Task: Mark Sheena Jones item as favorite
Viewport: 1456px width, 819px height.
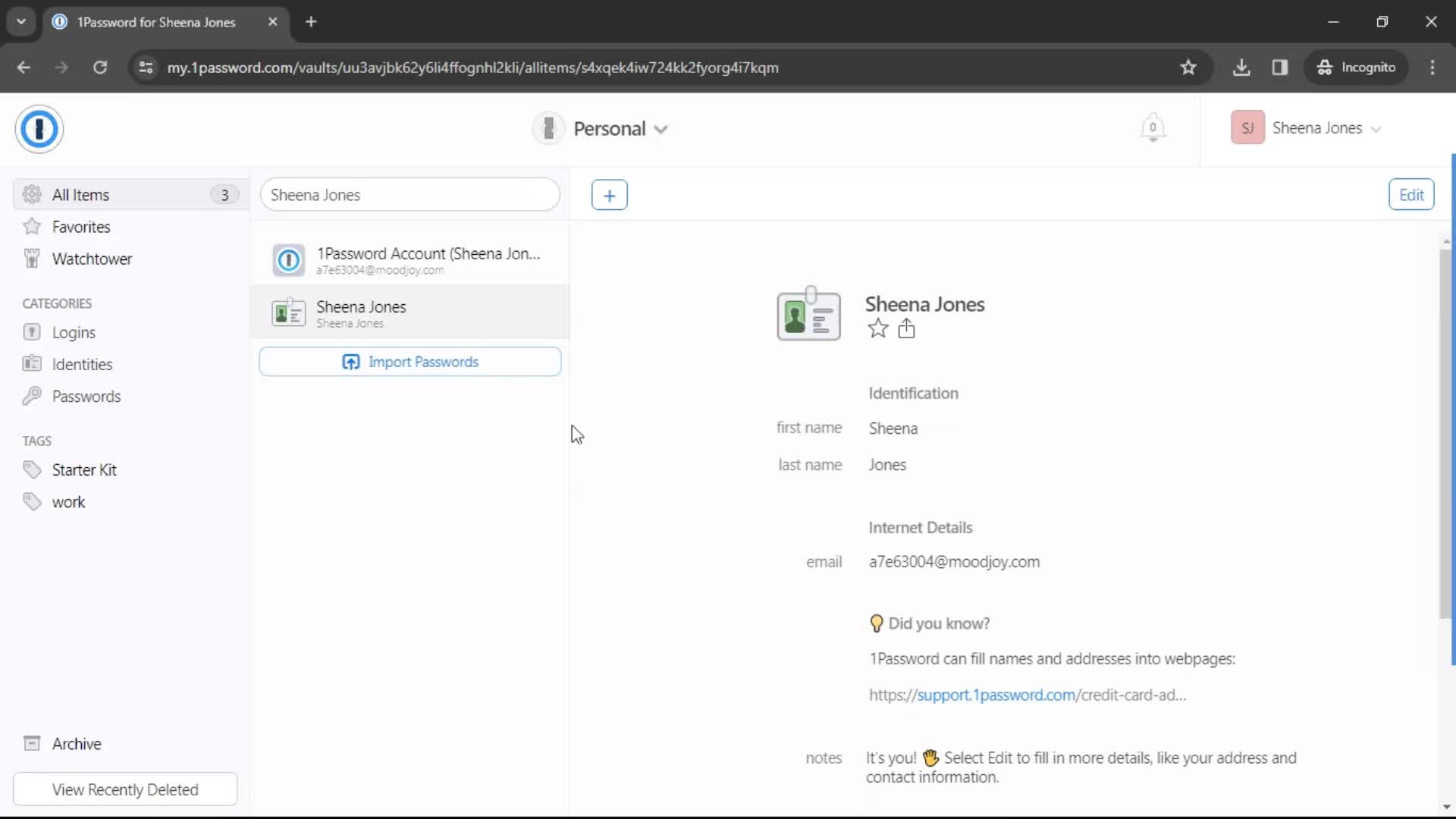Action: 877,328
